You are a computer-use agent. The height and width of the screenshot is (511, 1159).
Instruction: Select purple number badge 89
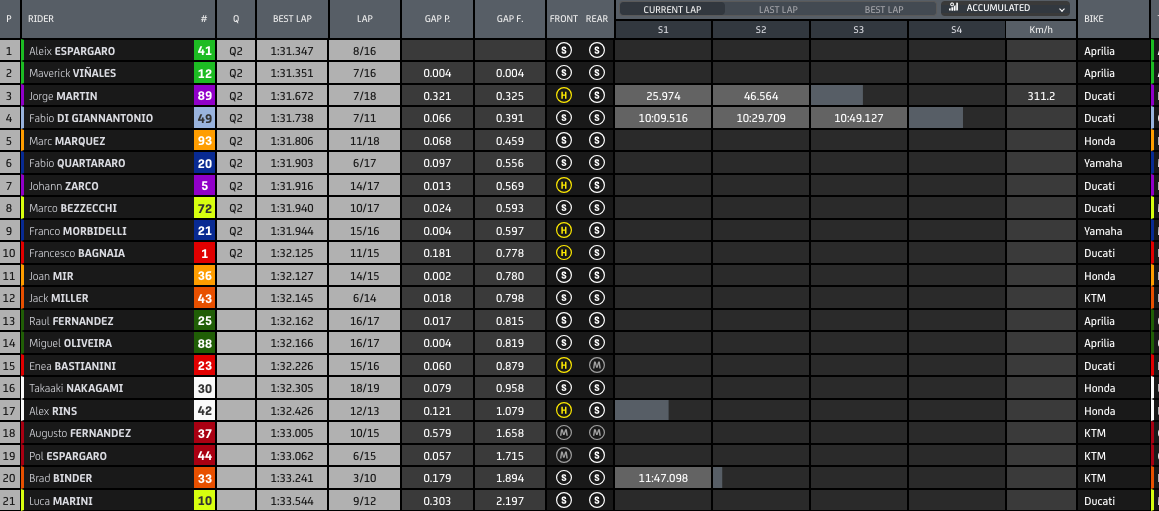[x=205, y=95]
